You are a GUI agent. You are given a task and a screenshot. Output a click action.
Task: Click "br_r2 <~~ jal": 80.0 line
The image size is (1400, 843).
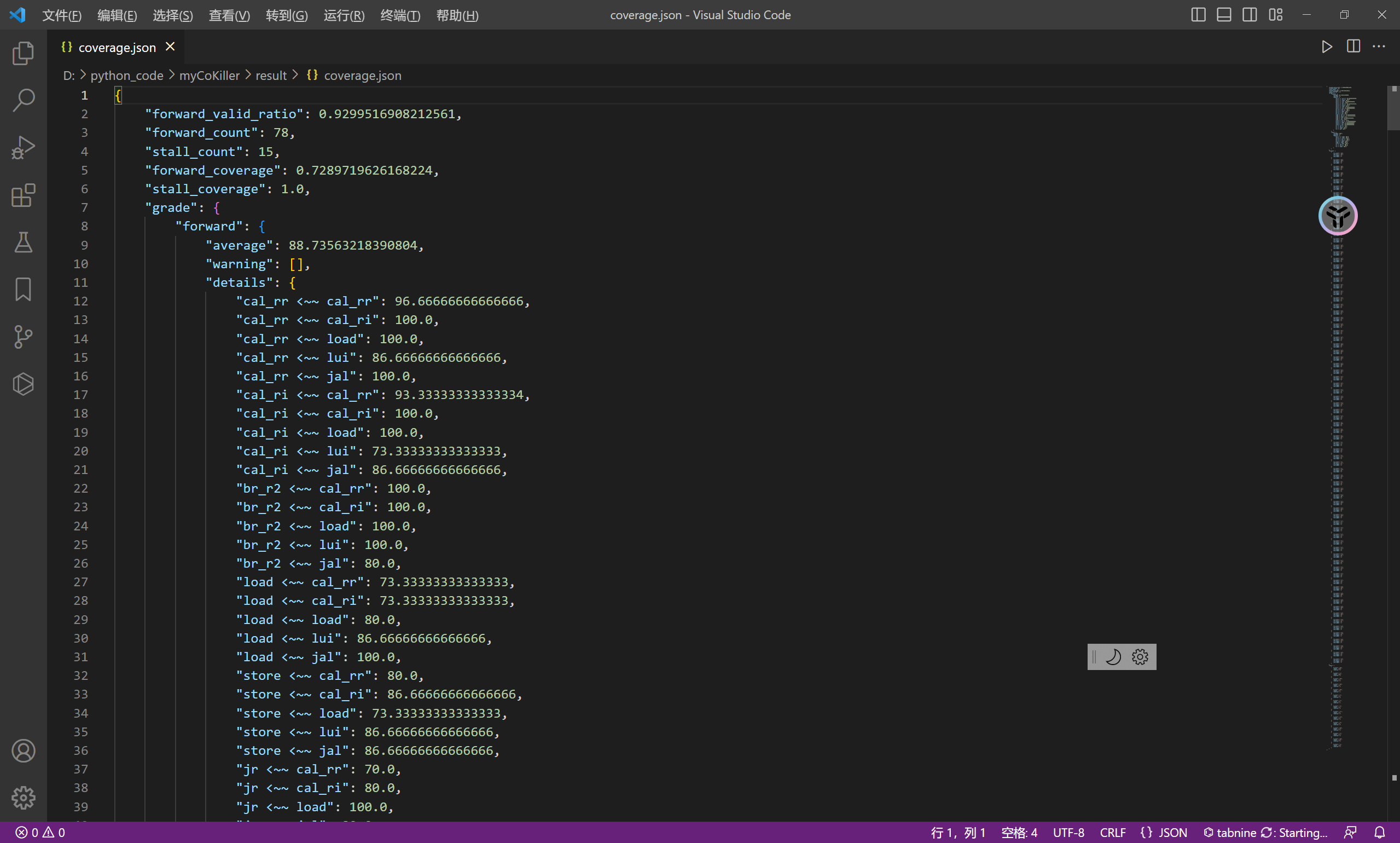click(x=318, y=563)
